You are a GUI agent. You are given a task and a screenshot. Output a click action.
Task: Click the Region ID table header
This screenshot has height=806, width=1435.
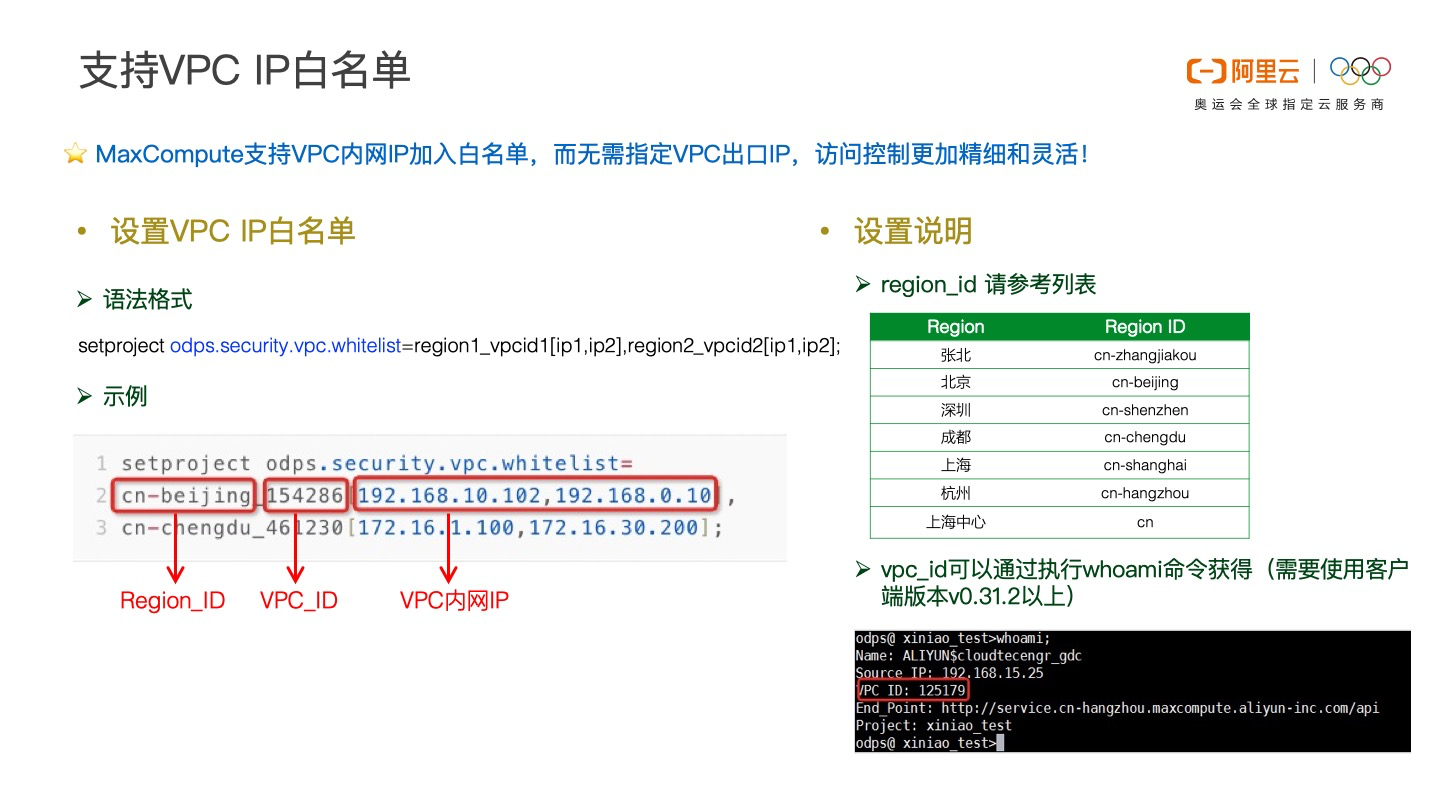click(1145, 327)
